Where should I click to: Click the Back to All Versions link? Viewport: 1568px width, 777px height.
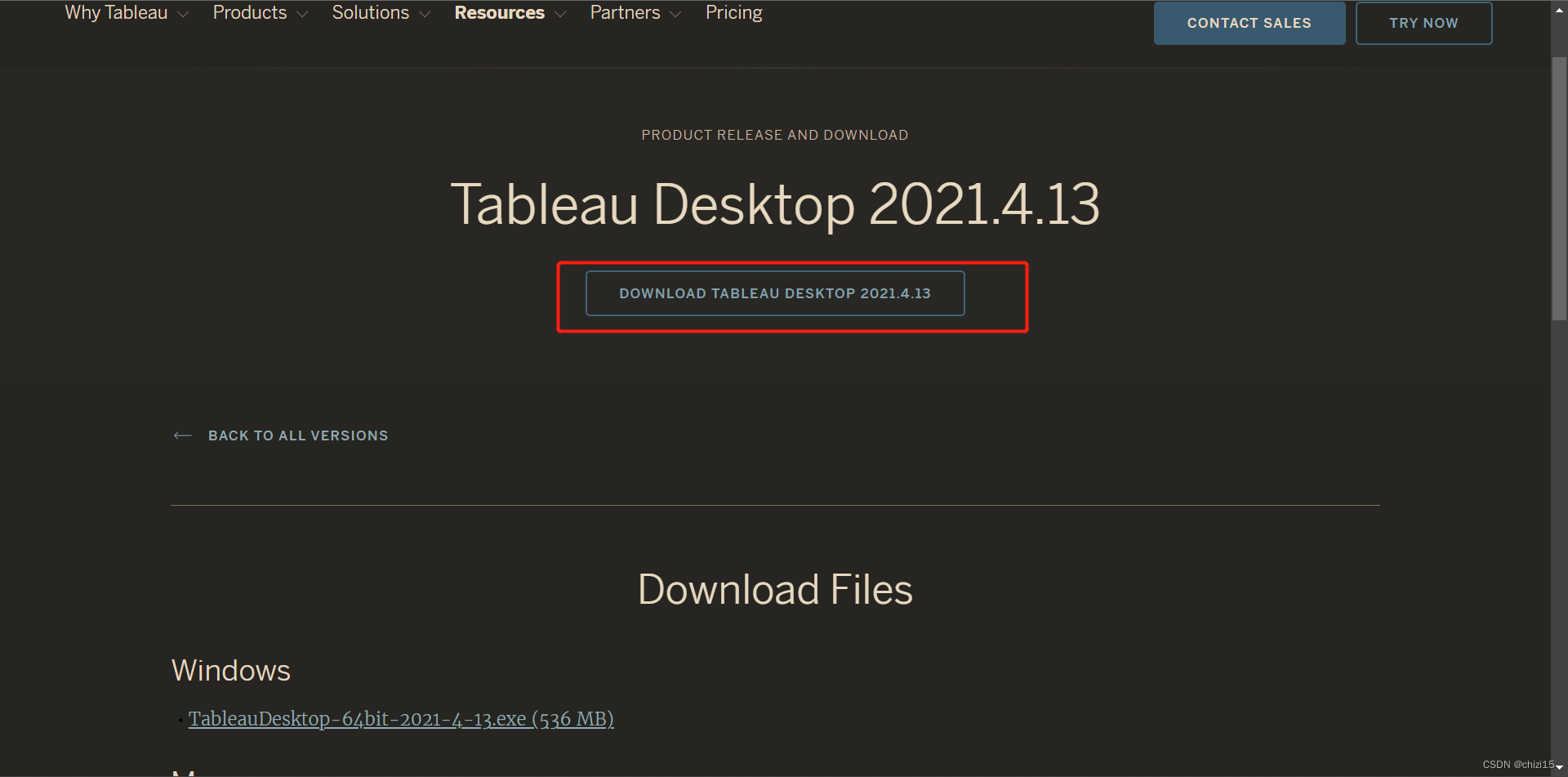[x=298, y=435]
